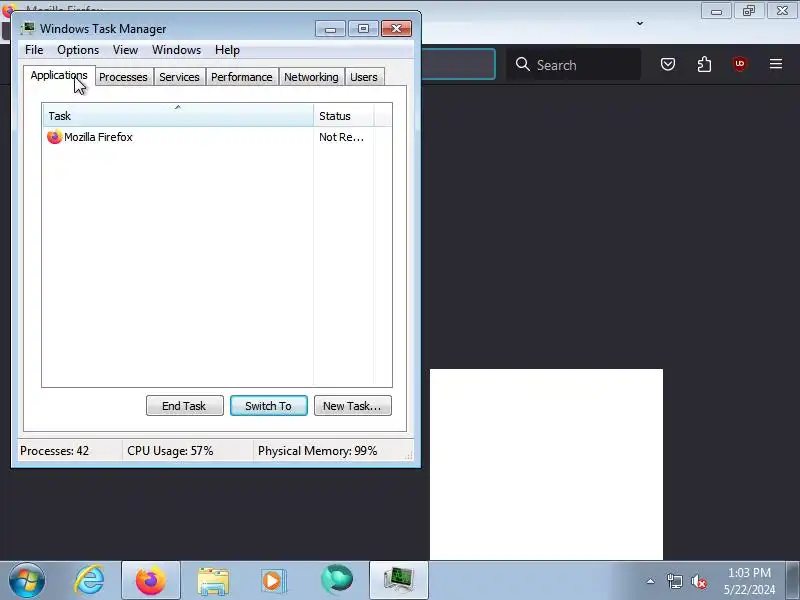The image size is (800, 600).
Task: Click the Processes: 42 status bar entry
Action: [70, 451]
